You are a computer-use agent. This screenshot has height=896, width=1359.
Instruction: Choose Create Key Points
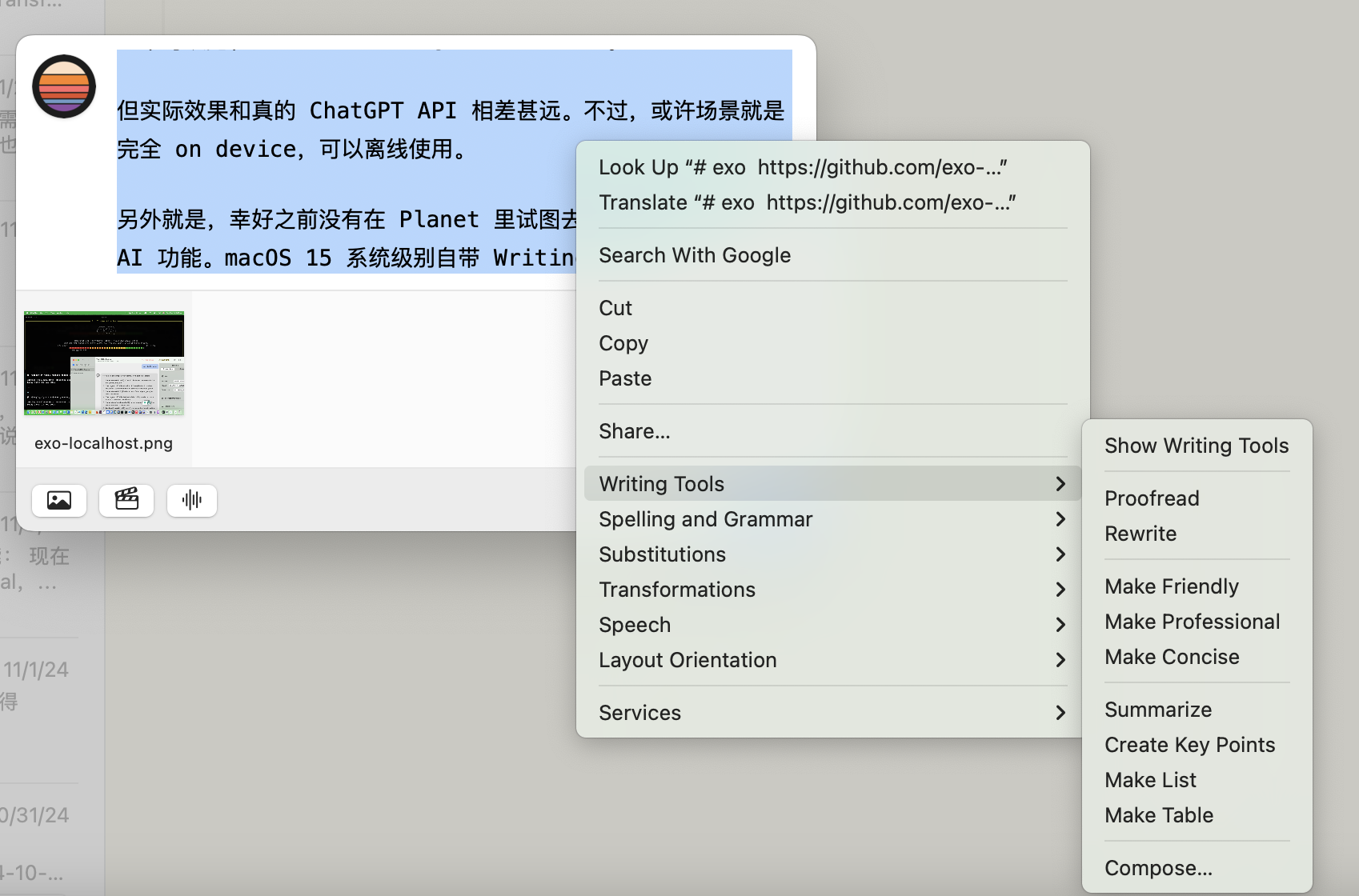tap(1189, 745)
